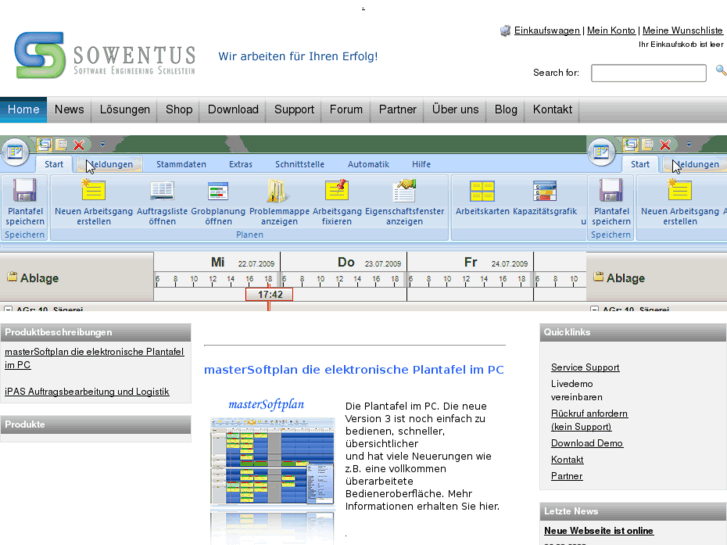This screenshot has height=545, width=727.
Task: Click the magnifier search icon
Action: coord(721,71)
